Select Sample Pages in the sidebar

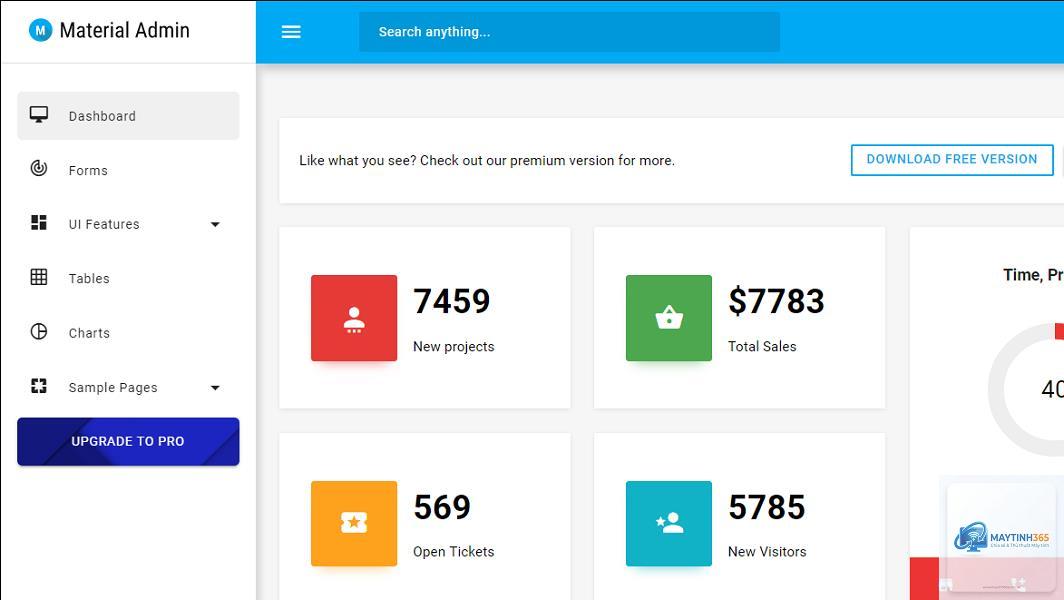(x=128, y=388)
